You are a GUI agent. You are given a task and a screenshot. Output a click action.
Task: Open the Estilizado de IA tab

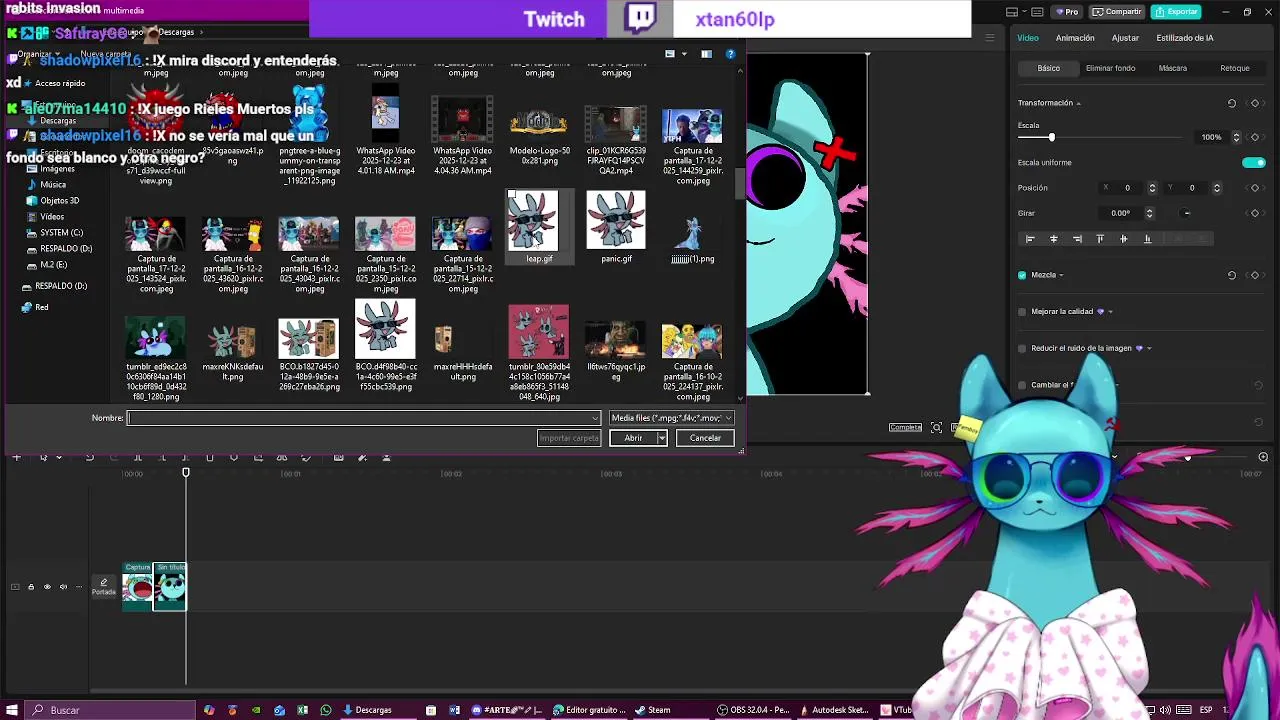pyautogui.click(x=1185, y=38)
